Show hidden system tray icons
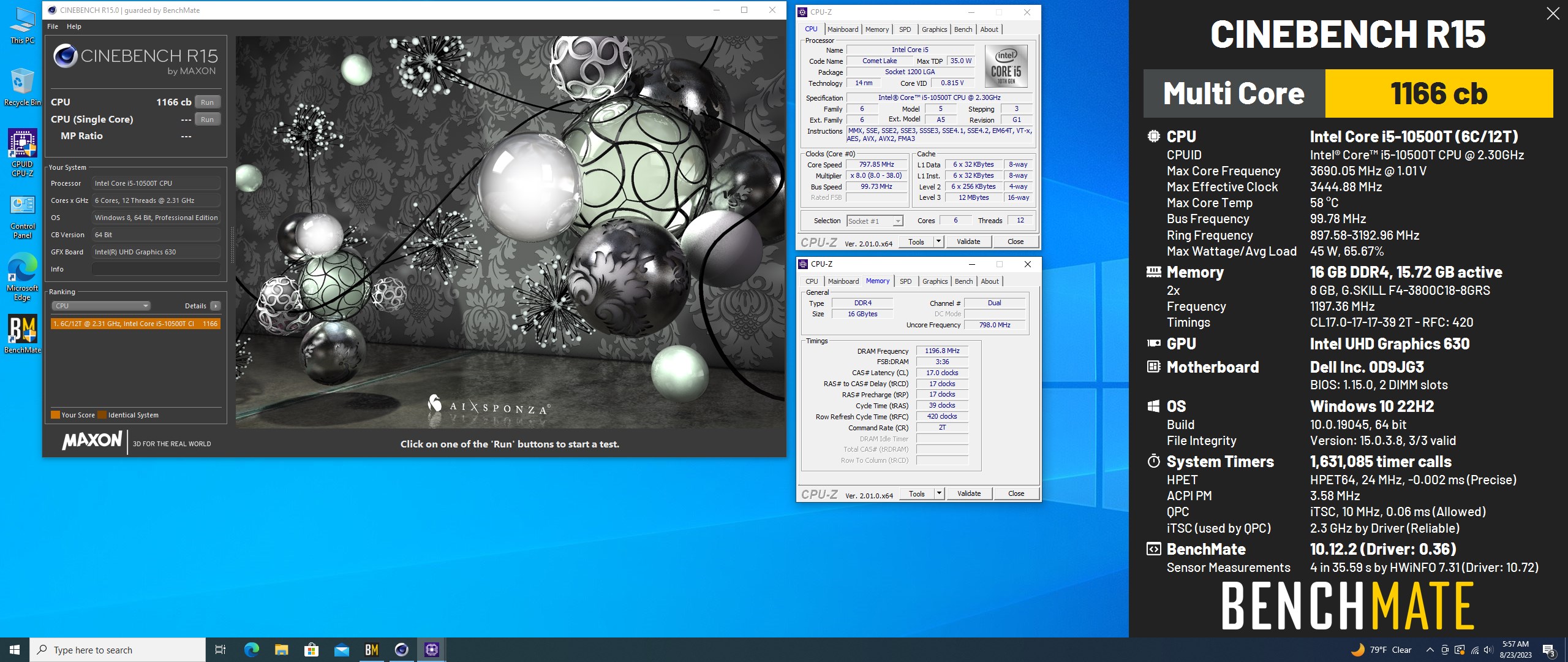The image size is (1568, 662). [1430, 650]
